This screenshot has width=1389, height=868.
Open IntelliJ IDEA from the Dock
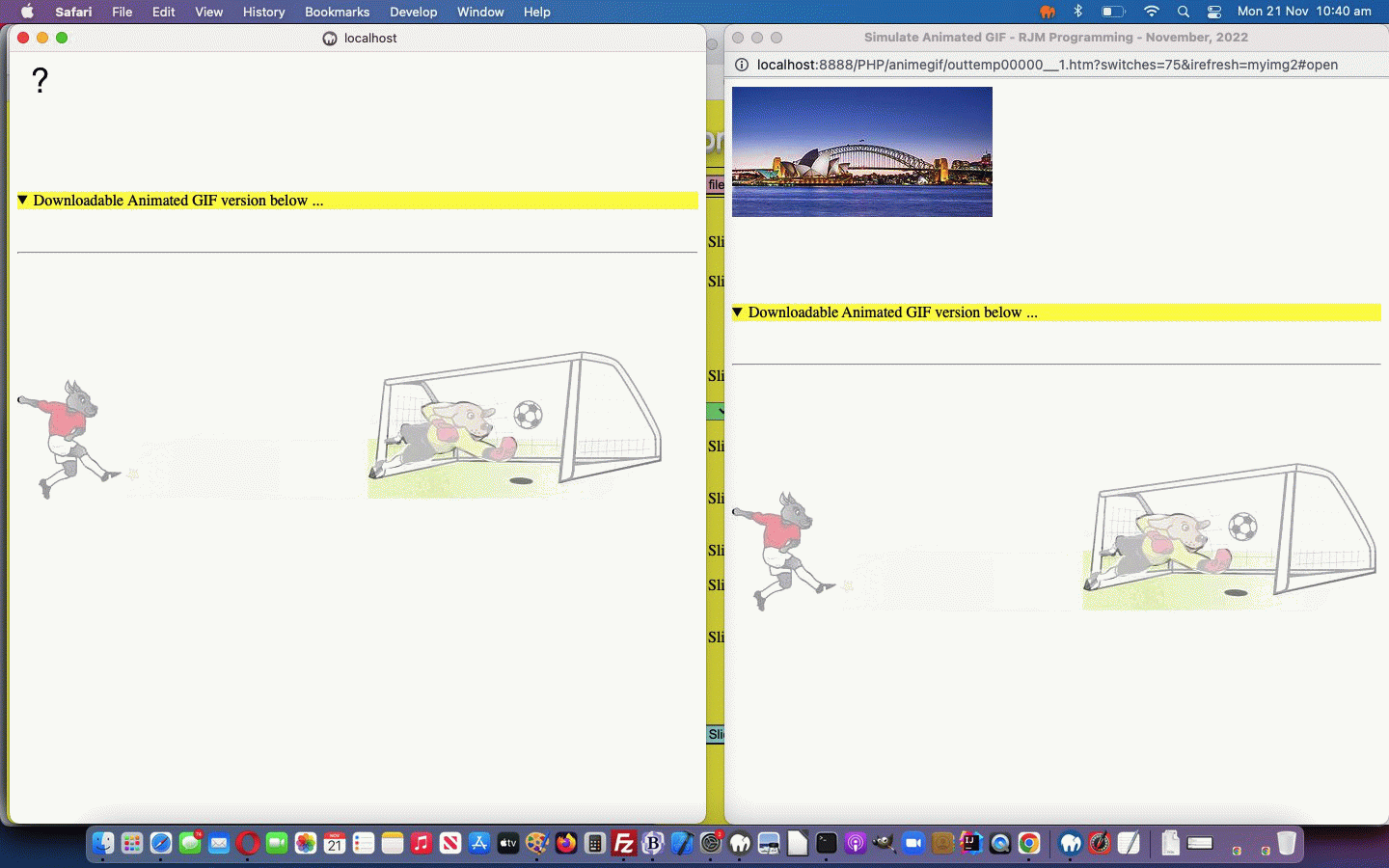tap(971, 844)
